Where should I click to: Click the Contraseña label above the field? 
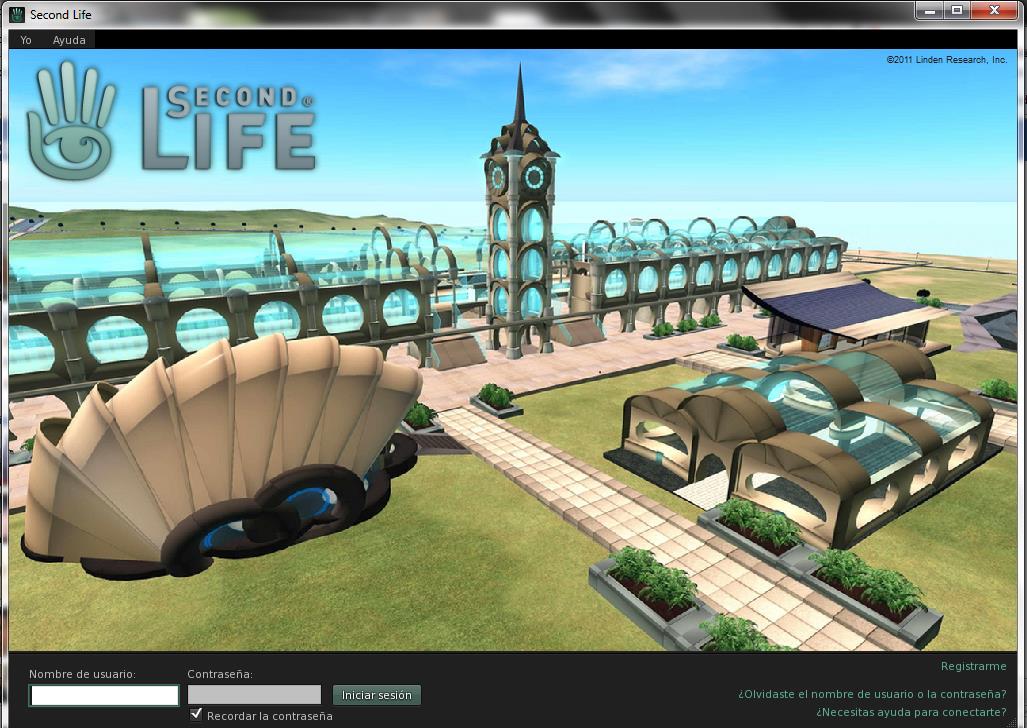click(x=220, y=675)
